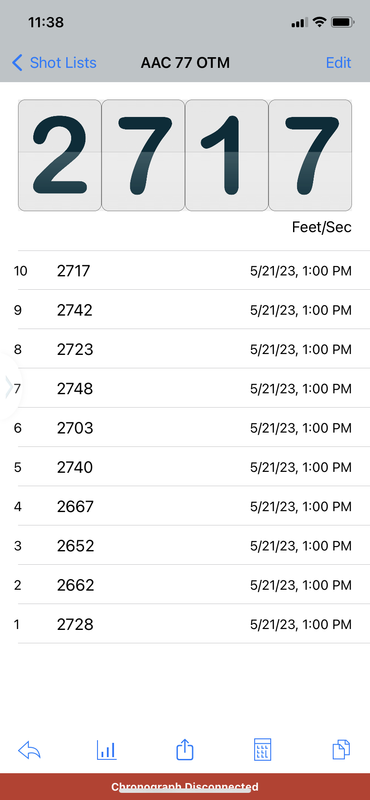Select shot 7 with velocity 2748
370x800 pixels.
point(185,388)
